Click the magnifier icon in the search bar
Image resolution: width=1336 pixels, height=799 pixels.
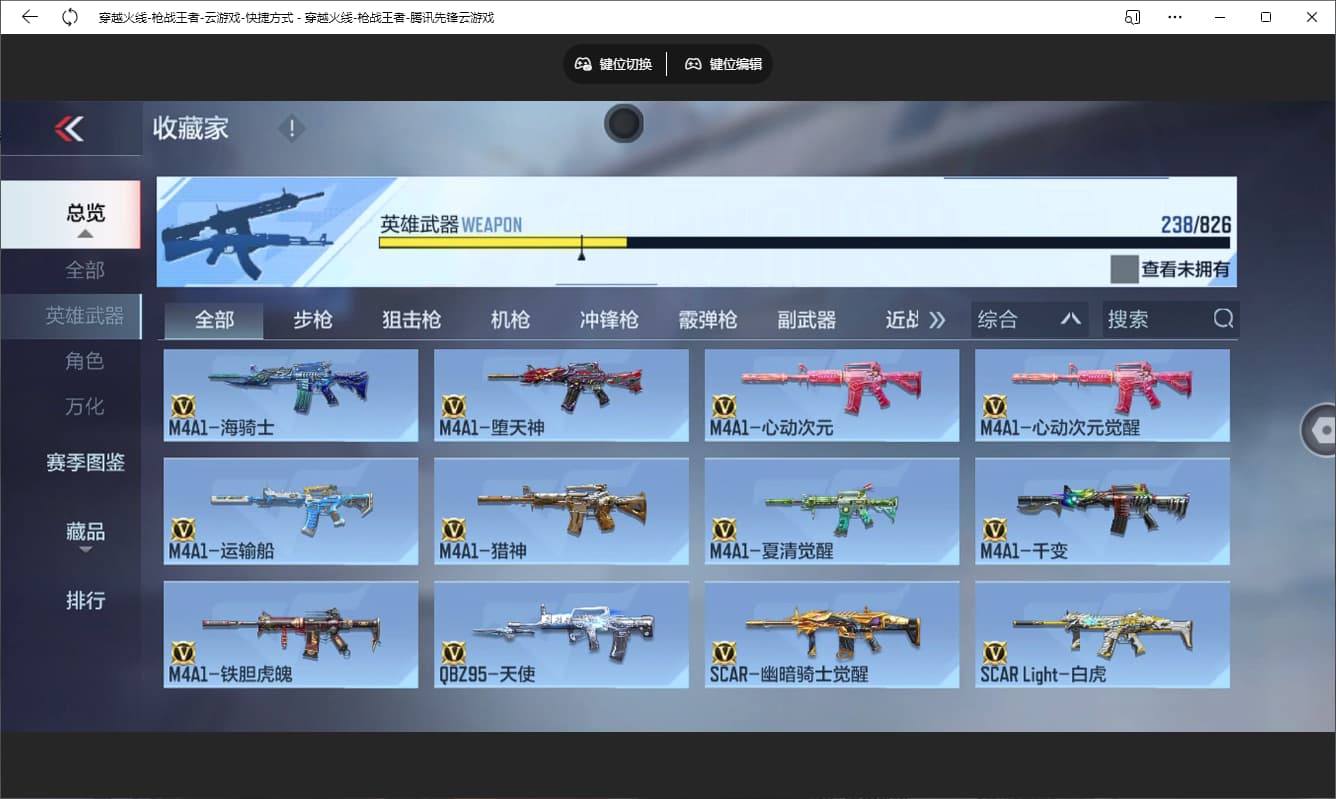pos(1224,318)
